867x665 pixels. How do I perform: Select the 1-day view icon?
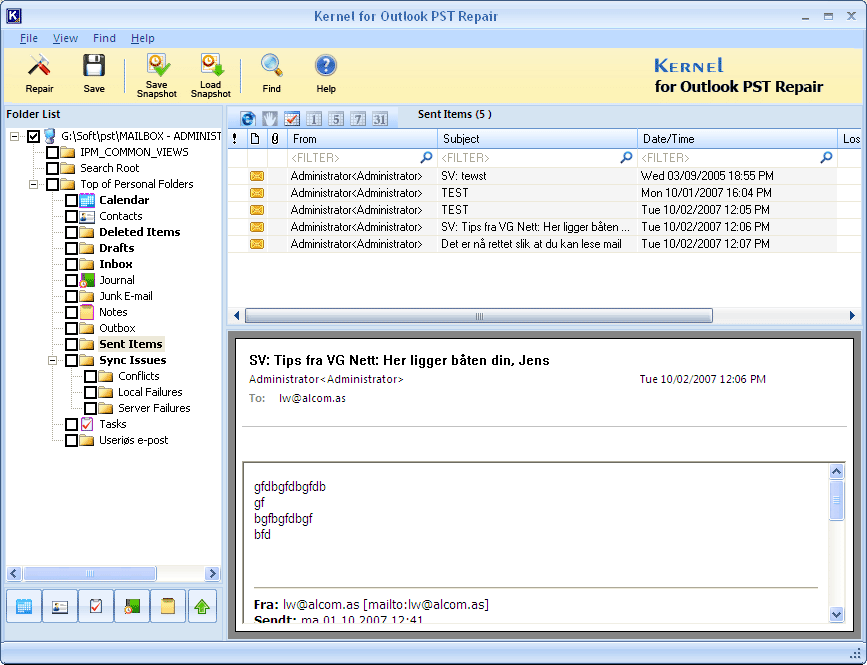click(x=314, y=118)
